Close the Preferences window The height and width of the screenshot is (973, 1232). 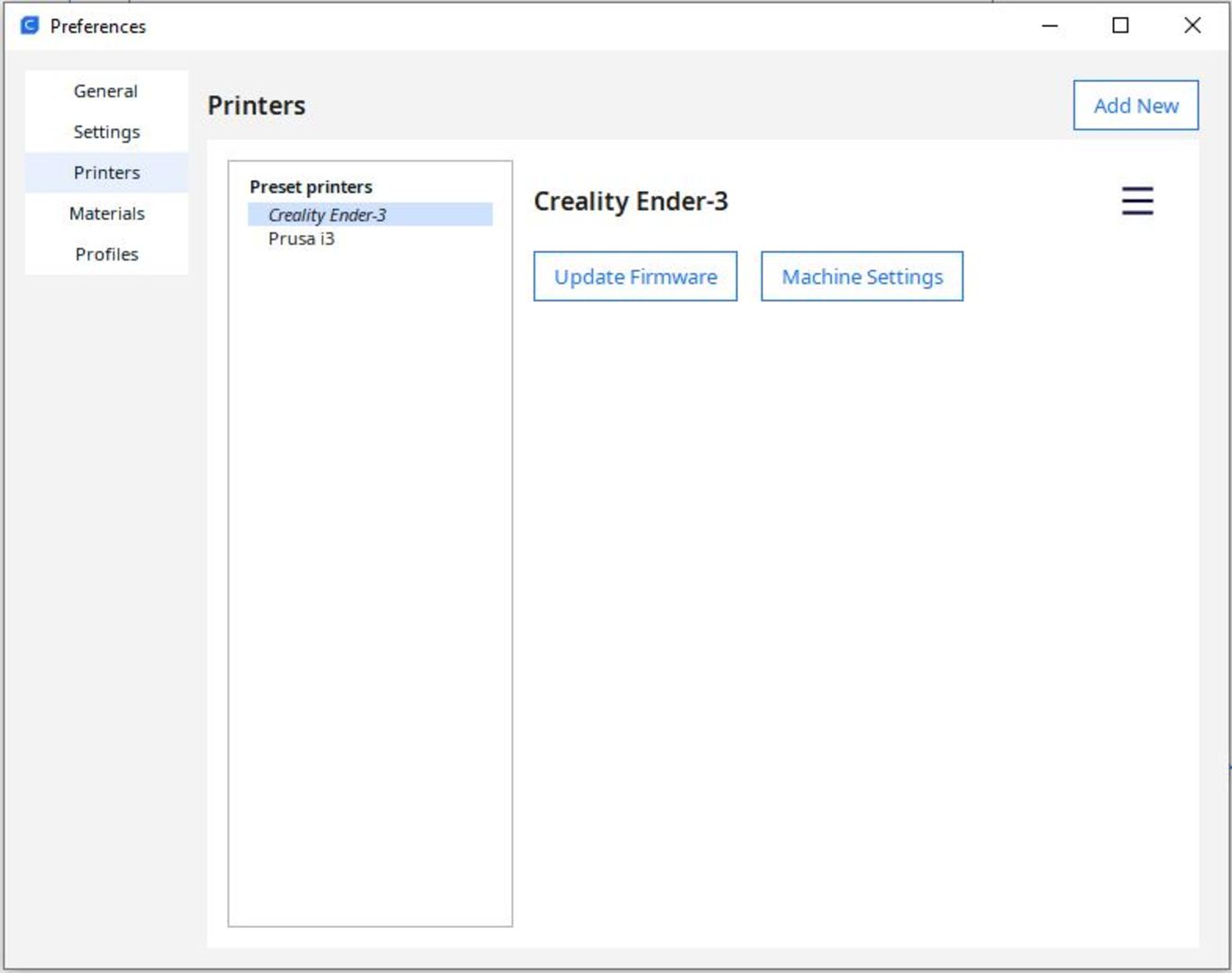point(1192,25)
